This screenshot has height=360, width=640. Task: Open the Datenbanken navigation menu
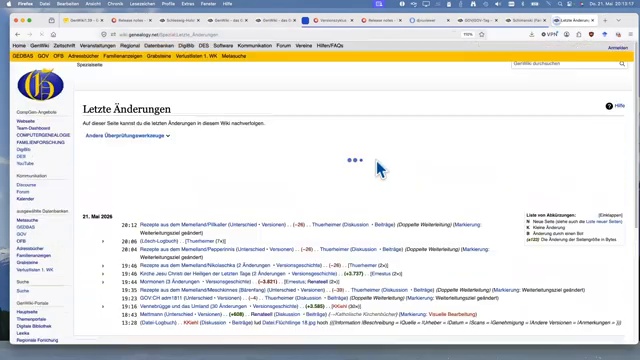159,46
